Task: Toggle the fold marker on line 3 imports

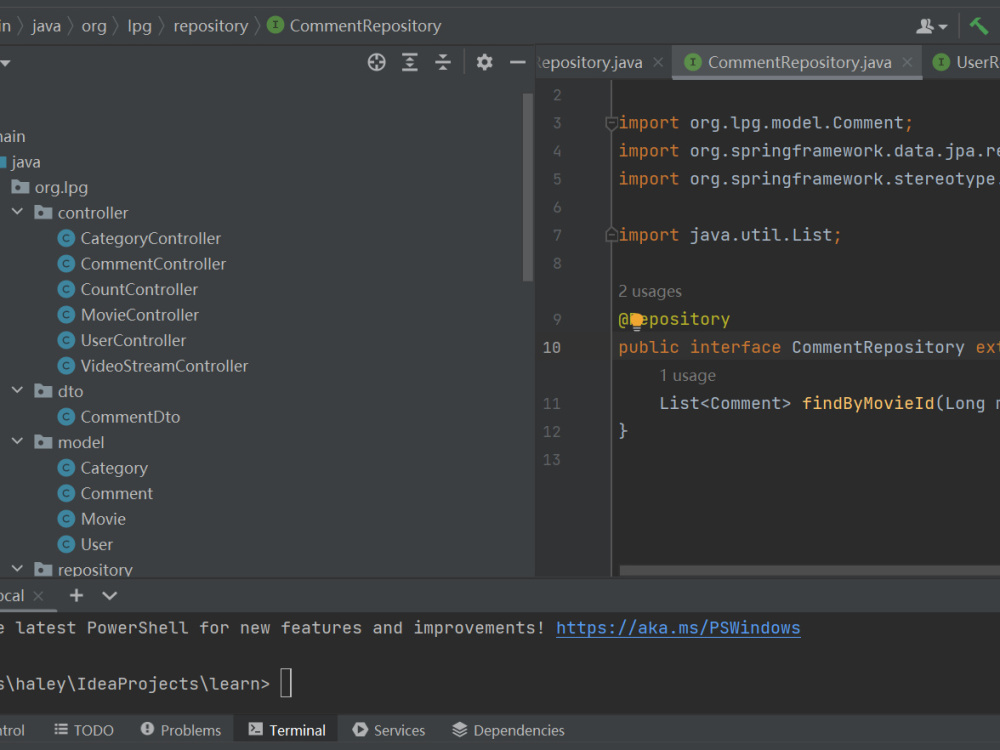Action: (x=611, y=123)
